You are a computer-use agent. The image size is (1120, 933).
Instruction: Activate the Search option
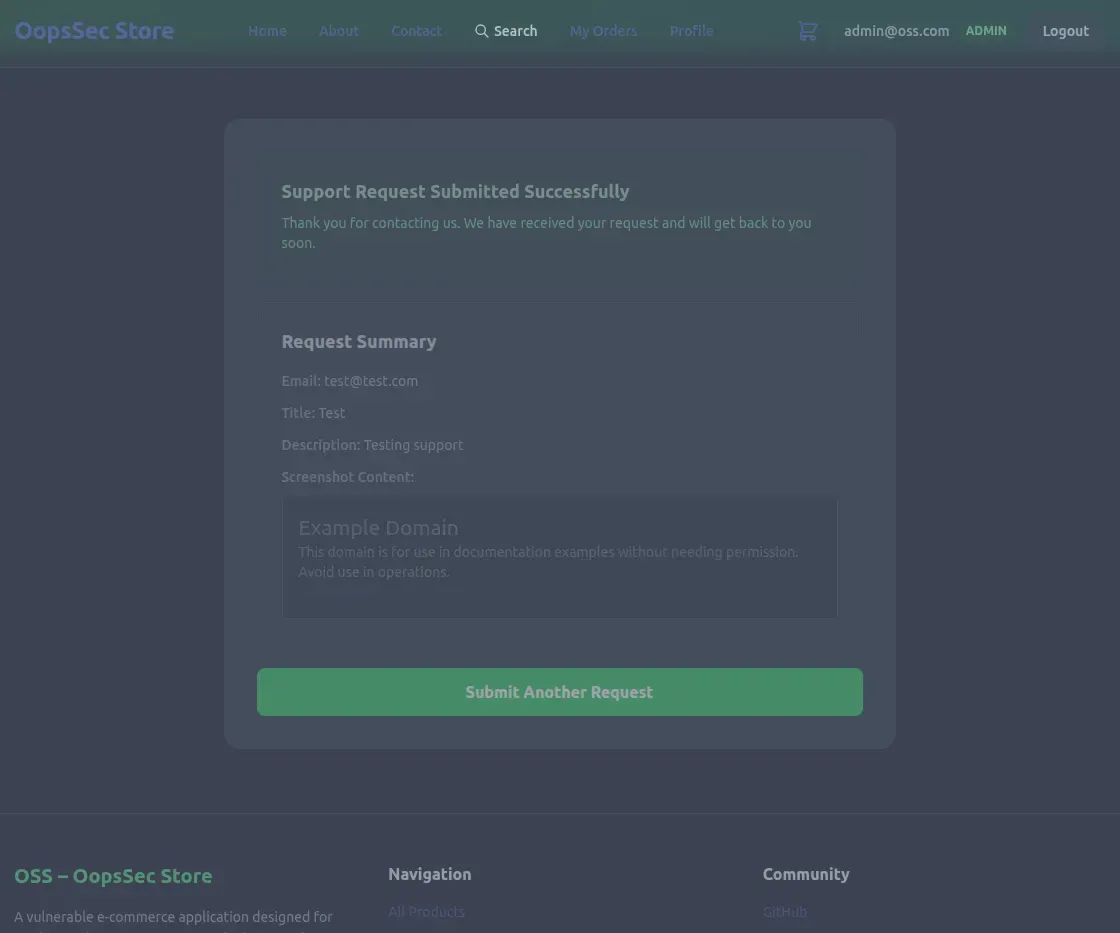[515, 31]
